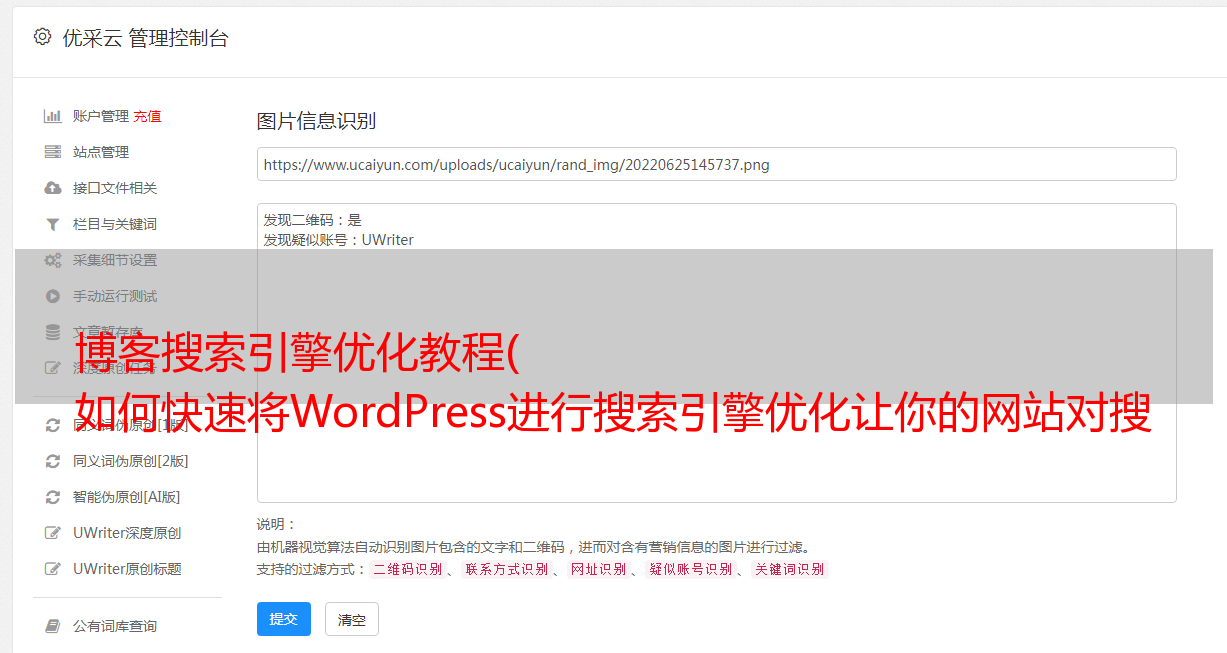Click the 说明： label
Image resolution: width=1227 pixels, height=653 pixels.
coord(276,524)
